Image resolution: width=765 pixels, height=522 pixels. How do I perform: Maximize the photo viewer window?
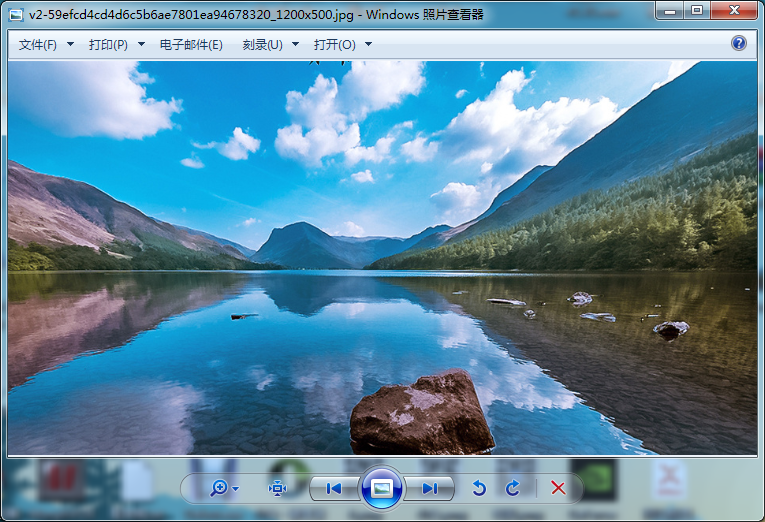[x=696, y=10]
